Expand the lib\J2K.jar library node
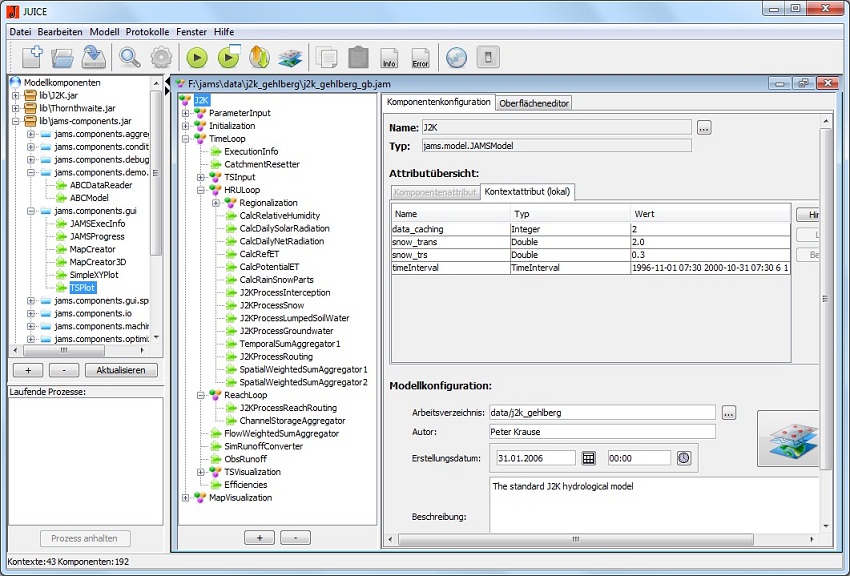This screenshot has width=850, height=576. point(16,95)
